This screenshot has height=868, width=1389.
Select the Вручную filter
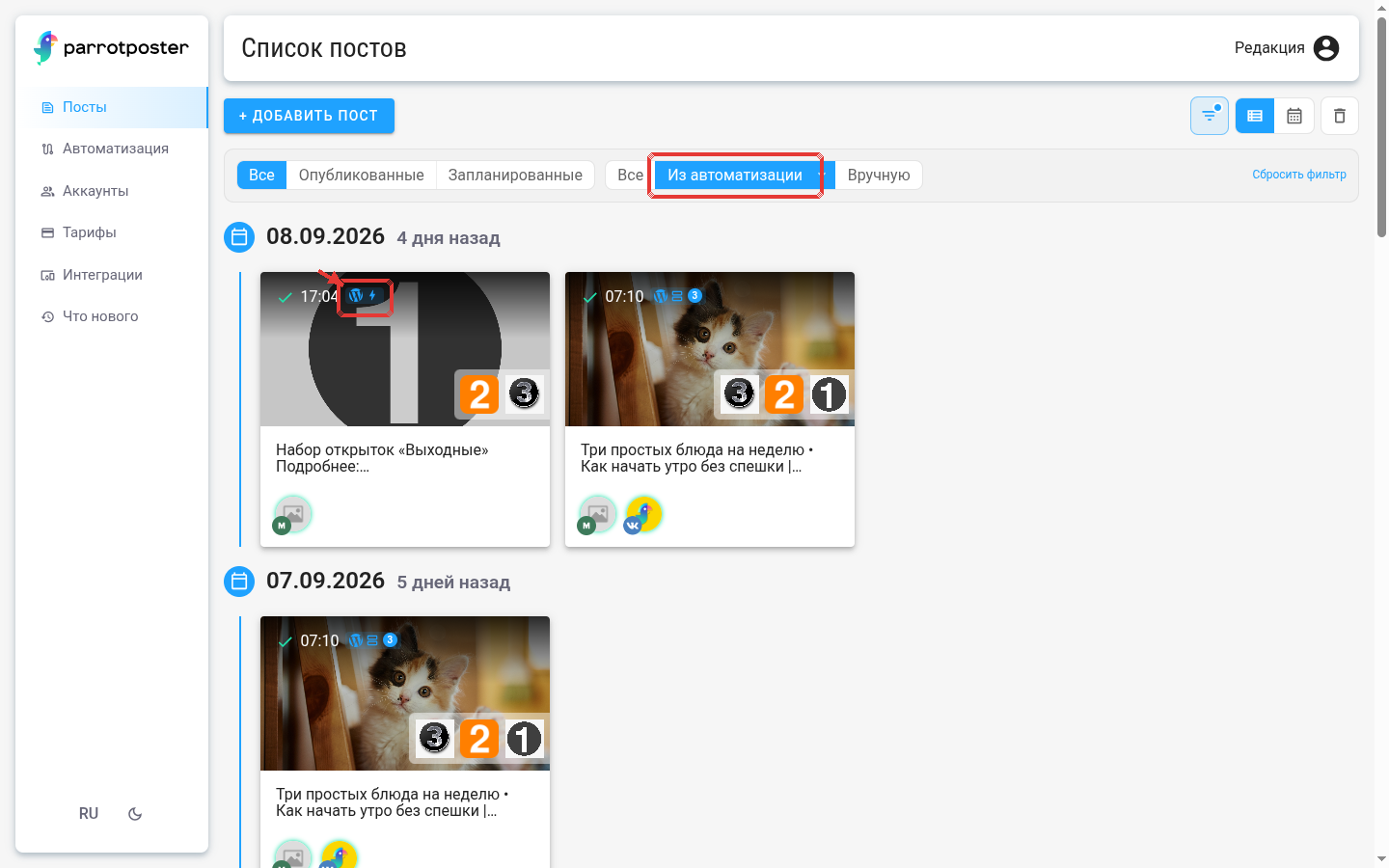[879, 175]
